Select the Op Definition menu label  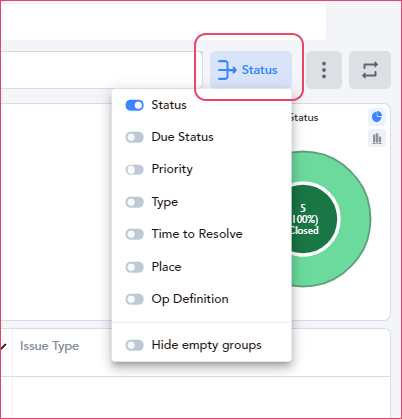click(x=190, y=299)
